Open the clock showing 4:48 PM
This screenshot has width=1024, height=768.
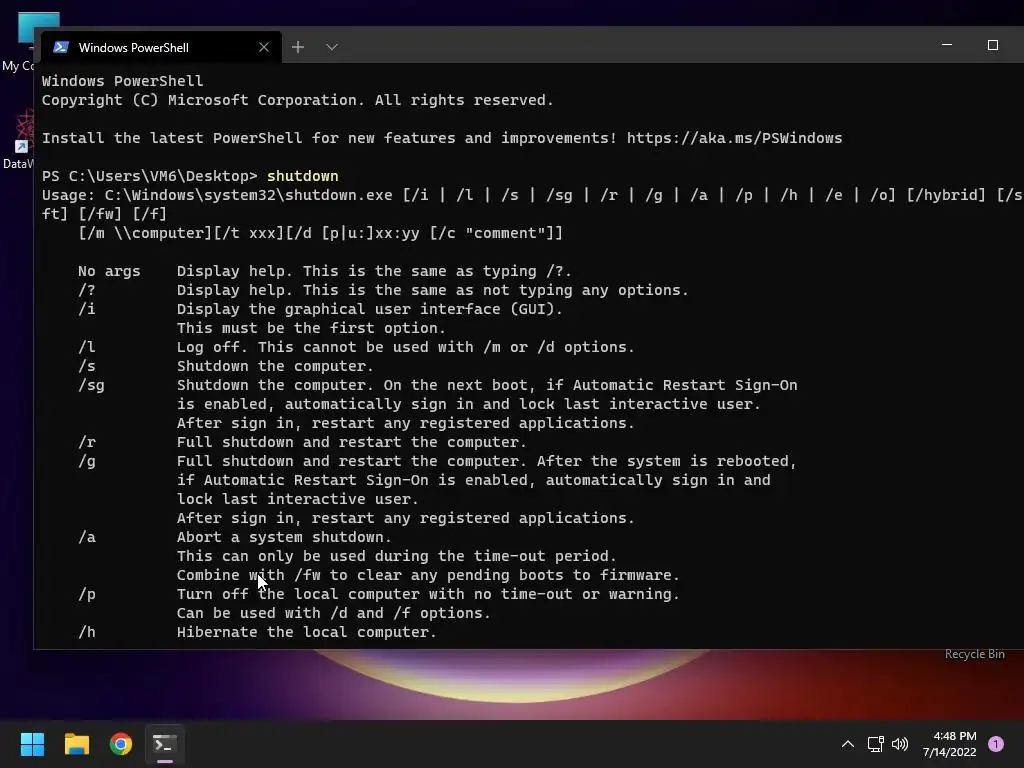(950, 744)
